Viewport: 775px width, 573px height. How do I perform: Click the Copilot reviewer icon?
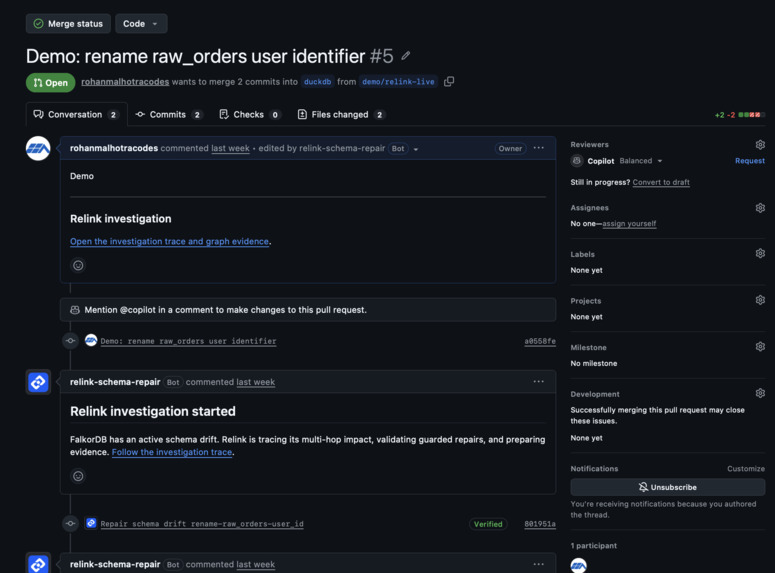(x=577, y=161)
